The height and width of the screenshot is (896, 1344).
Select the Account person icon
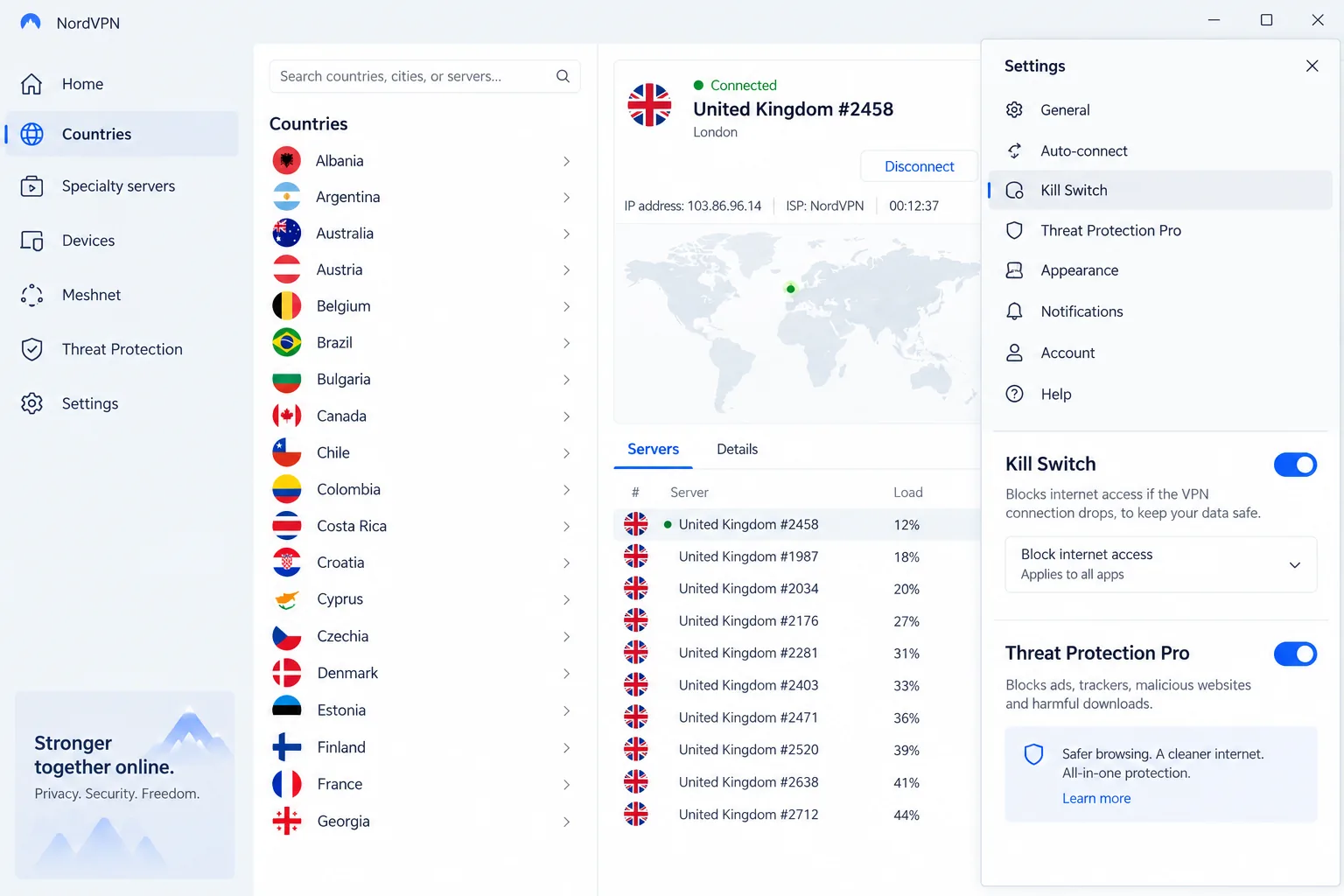pyautogui.click(x=1014, y=353)
